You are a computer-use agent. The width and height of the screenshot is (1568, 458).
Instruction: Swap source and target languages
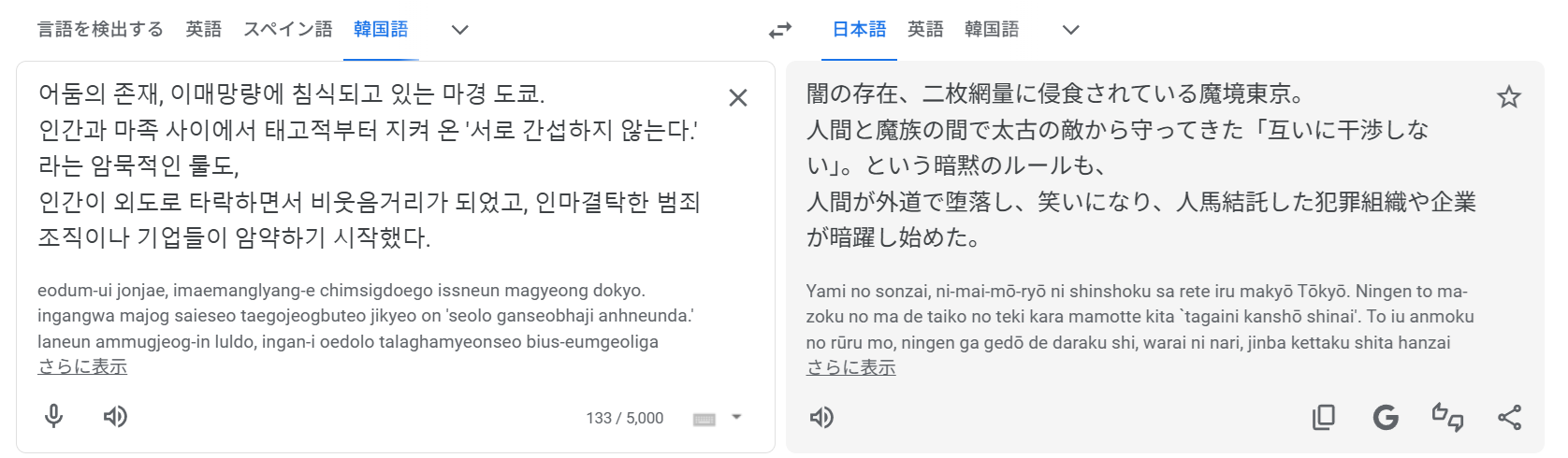click(x=779, y=30)
